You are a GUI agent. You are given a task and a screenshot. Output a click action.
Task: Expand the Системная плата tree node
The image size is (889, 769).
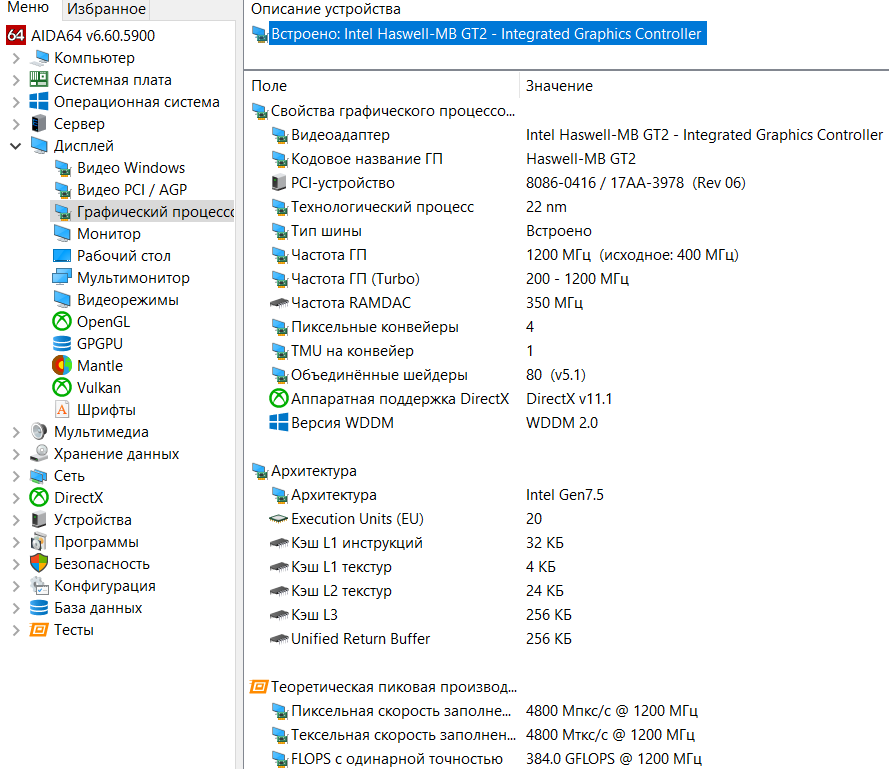click(16, 80)
